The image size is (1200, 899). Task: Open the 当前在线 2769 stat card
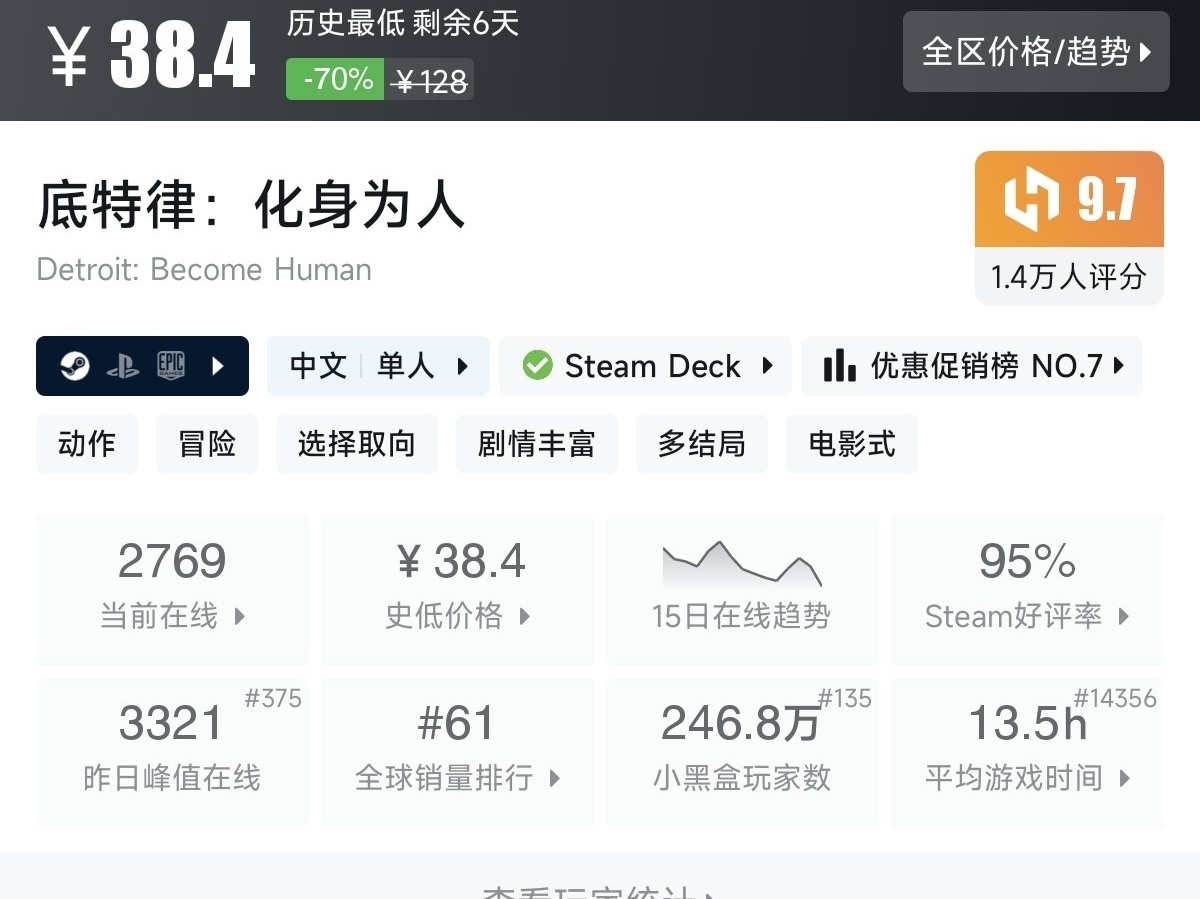[x=173, y=591]
